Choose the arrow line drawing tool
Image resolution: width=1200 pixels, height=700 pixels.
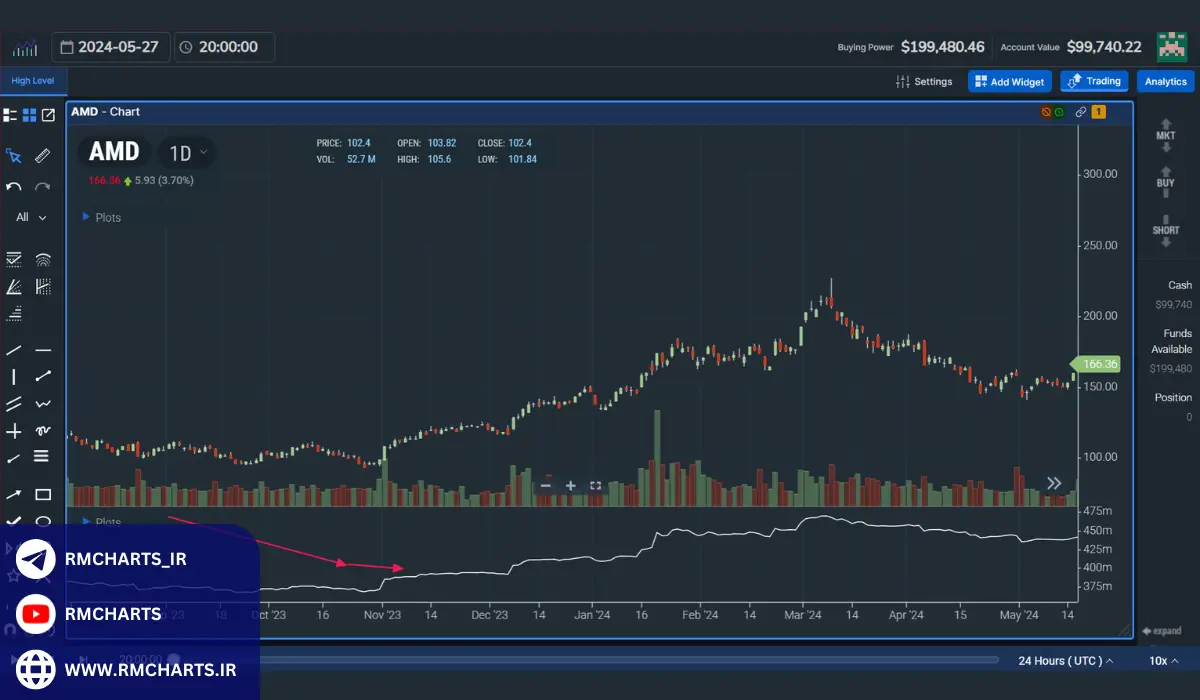click(x=14, y=494)
